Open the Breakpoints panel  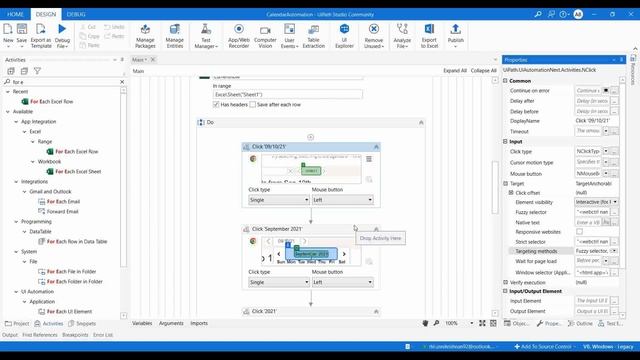[75, 335]
